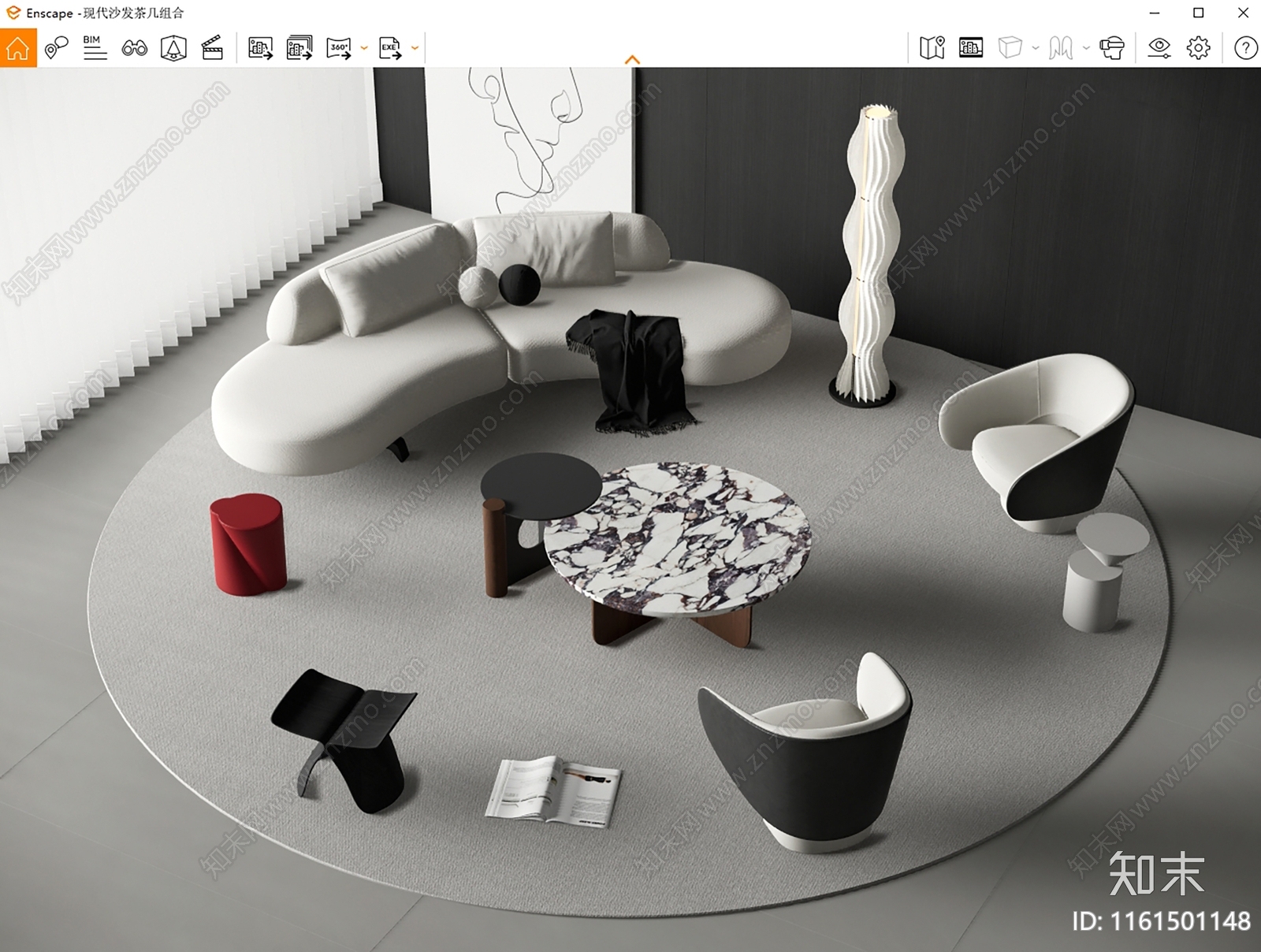
Task: Open the visual settings panel with the eye icon
Action: 1159,48
